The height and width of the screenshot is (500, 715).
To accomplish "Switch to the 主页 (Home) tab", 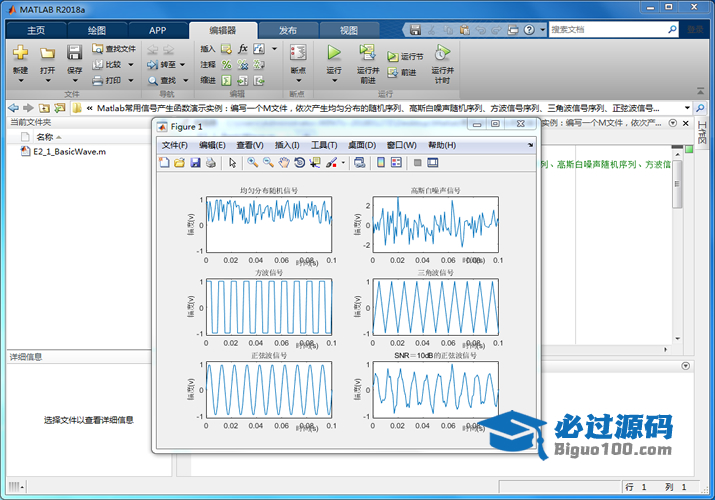I will tap(36, 31).
